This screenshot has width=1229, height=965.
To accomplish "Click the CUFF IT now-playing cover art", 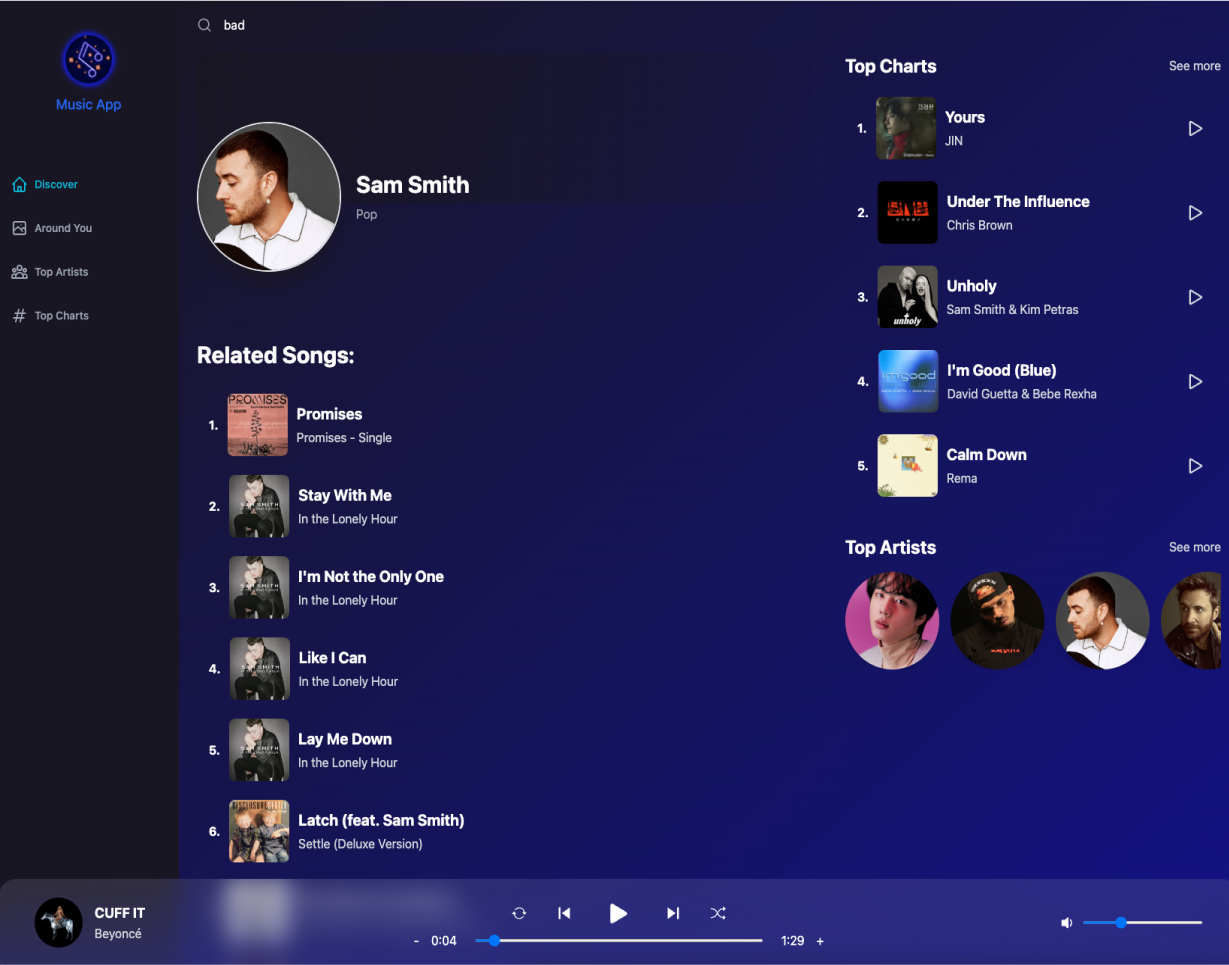I will point(59,922).
